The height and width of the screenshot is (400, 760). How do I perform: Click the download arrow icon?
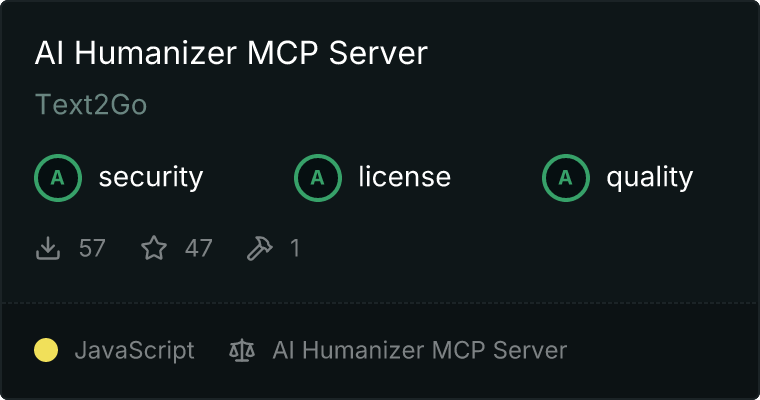48,248
